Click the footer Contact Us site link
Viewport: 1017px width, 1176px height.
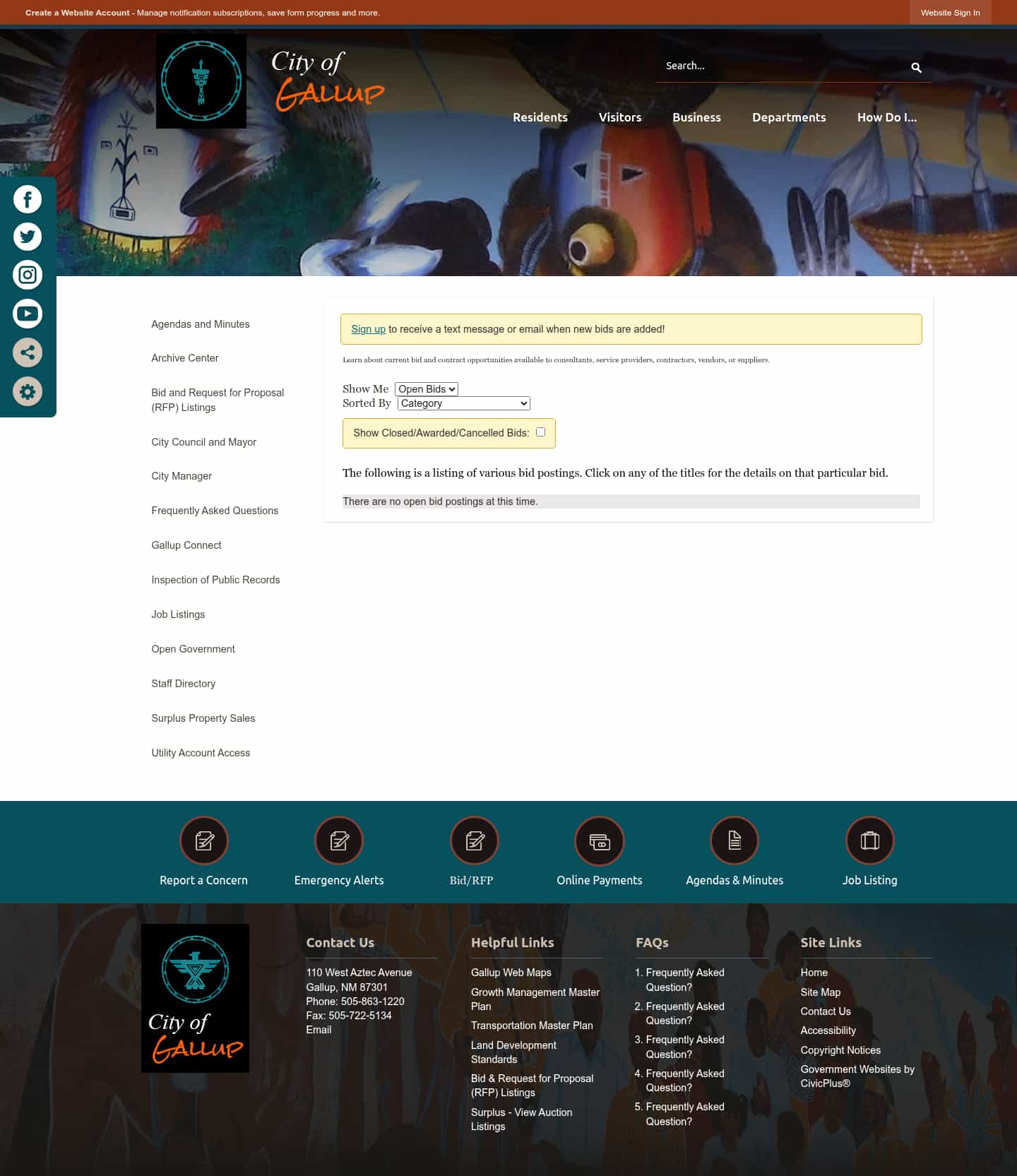coord(826,1011)
